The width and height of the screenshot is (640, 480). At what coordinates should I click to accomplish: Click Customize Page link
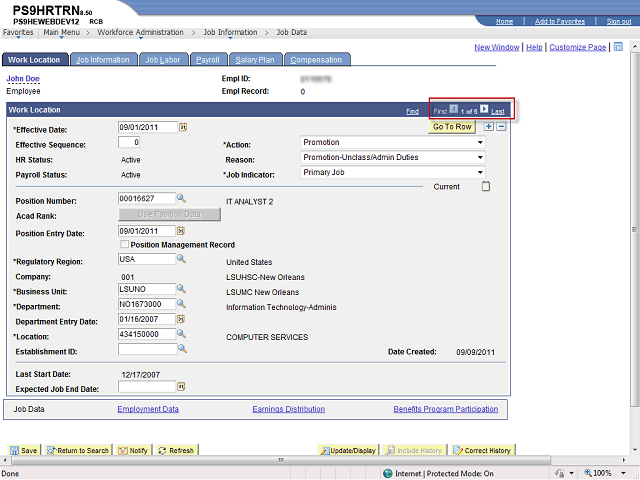click(578, 47)
